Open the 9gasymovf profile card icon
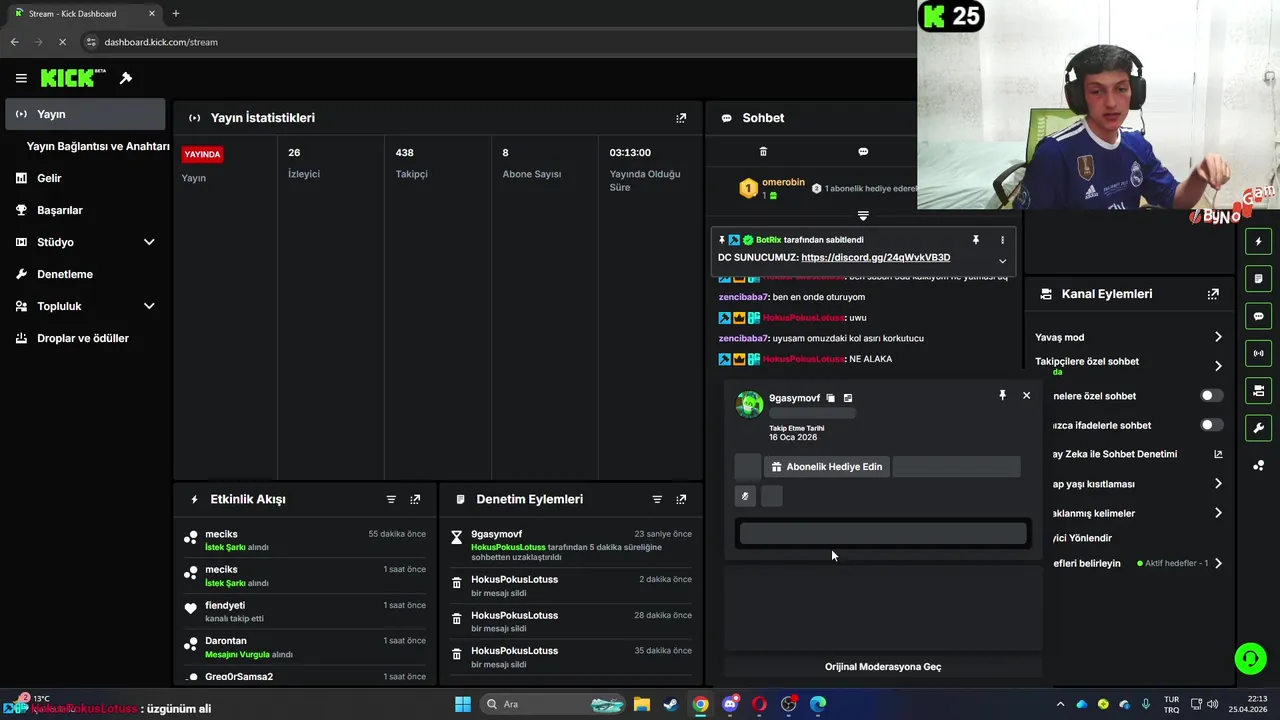The height and width of the screenshot is (720, 1280). coord(848,398)
